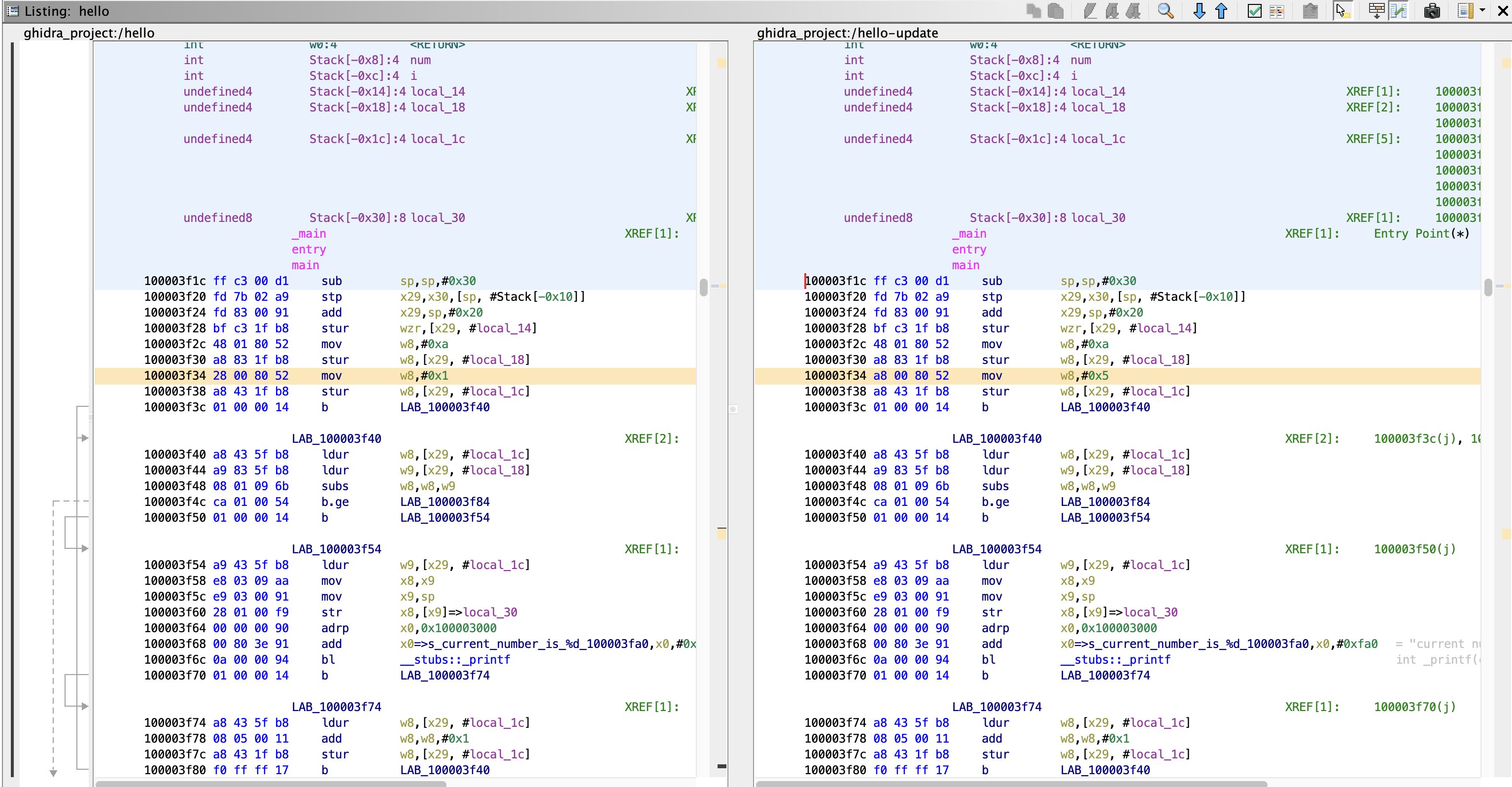Image resolution: width=1512 pixels, height=787 pixels.
Task: Click the grayed copy icon in toolbar
Action: (1033, 11)
